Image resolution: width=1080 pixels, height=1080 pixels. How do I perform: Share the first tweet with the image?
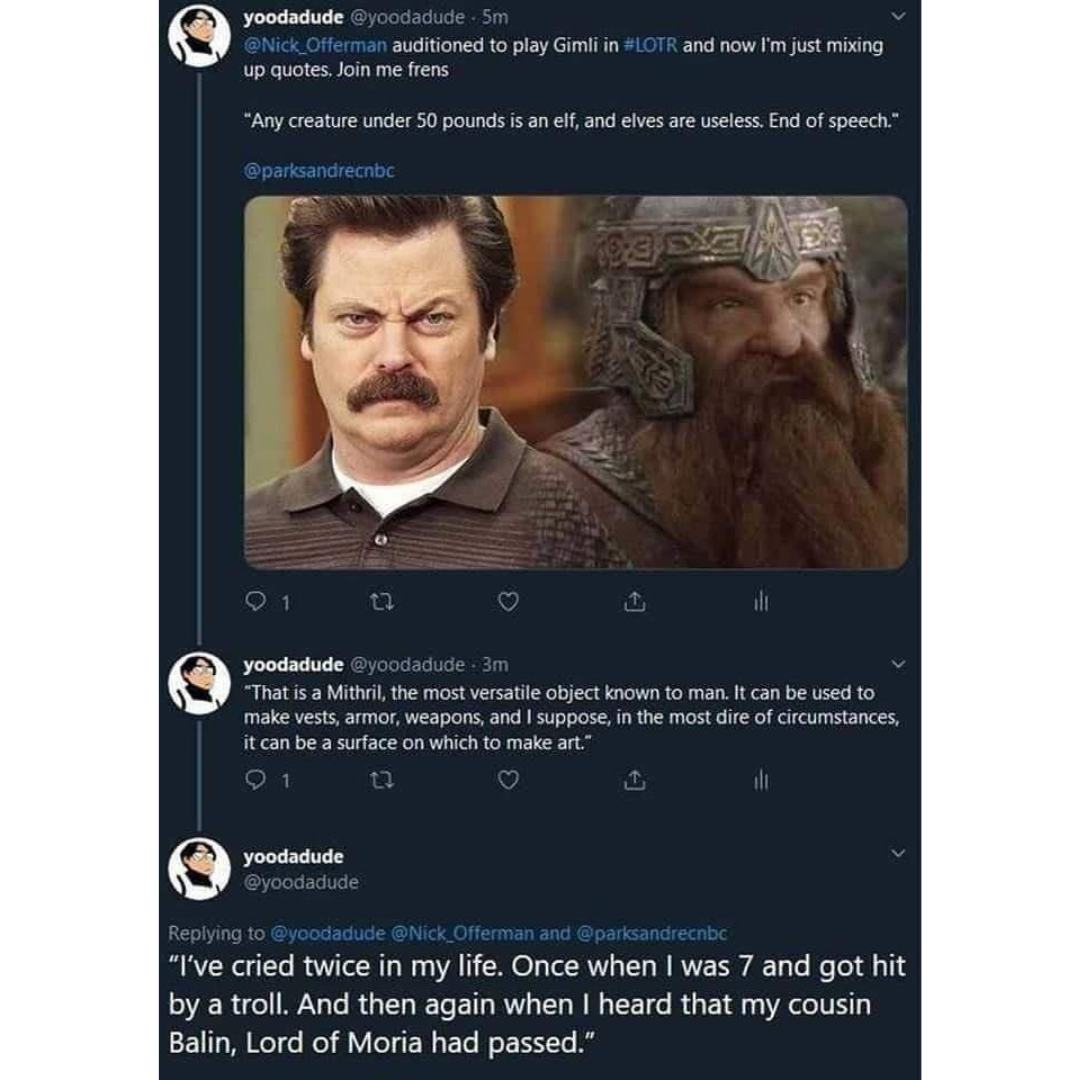[631, 601]
